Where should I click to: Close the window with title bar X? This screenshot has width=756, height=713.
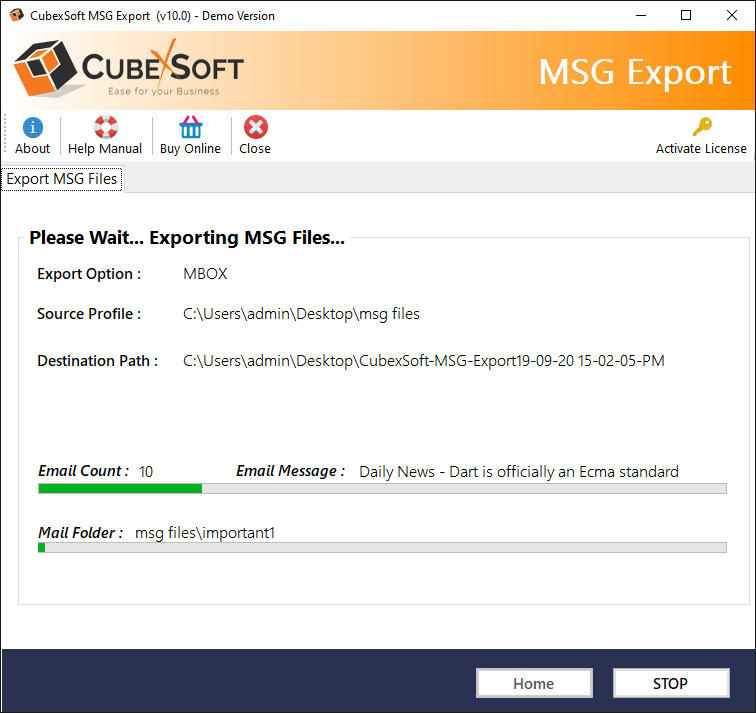tap(731, 15)
